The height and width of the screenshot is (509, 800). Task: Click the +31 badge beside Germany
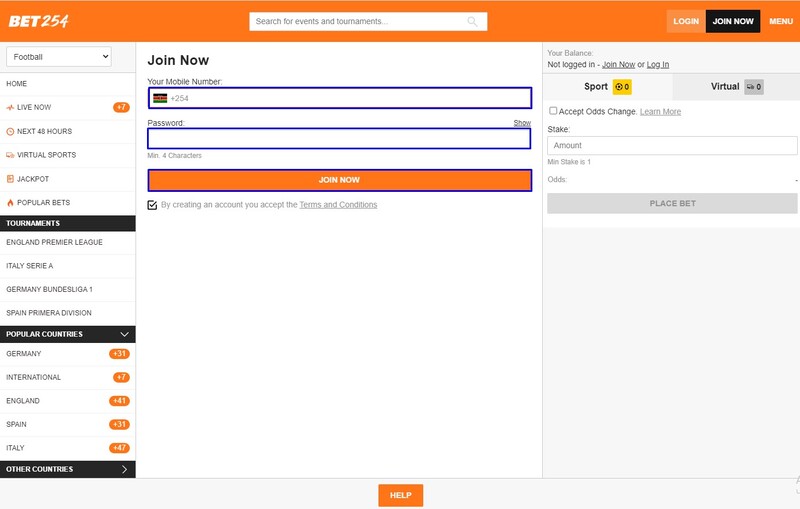119,353
